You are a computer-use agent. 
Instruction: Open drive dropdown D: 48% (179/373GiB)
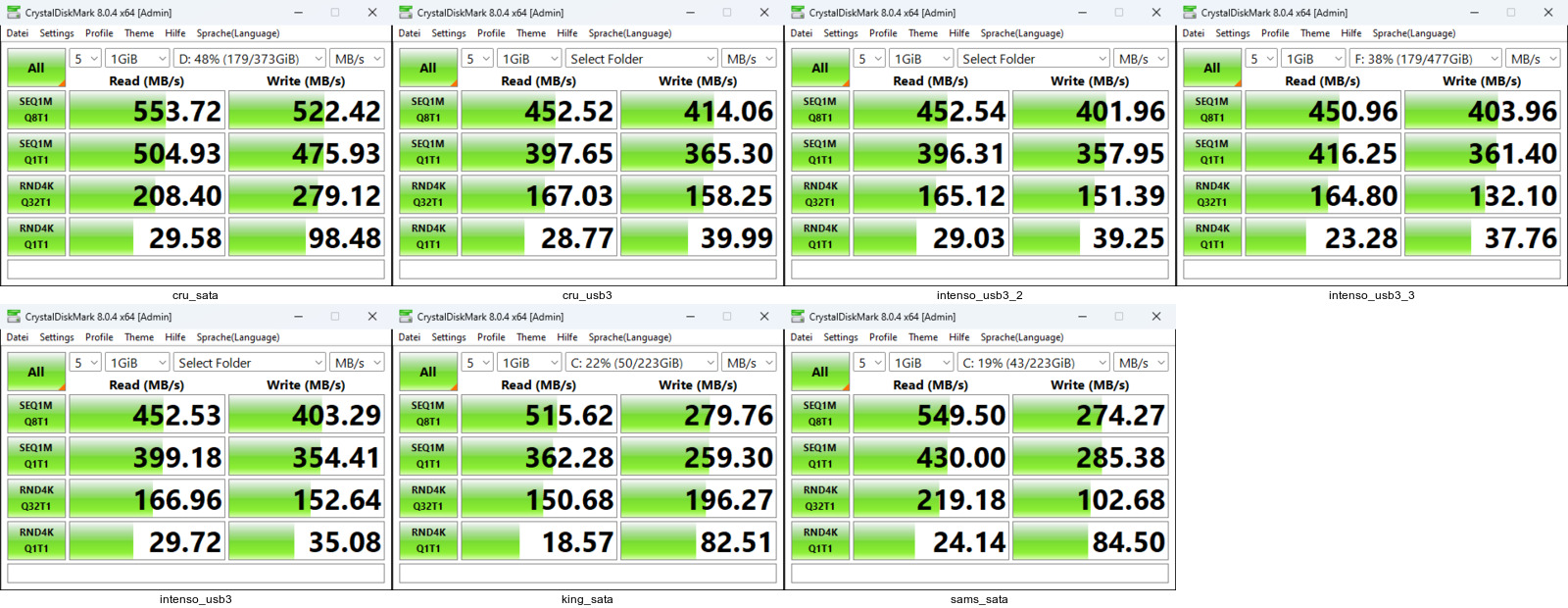click(x=249, y=59)
